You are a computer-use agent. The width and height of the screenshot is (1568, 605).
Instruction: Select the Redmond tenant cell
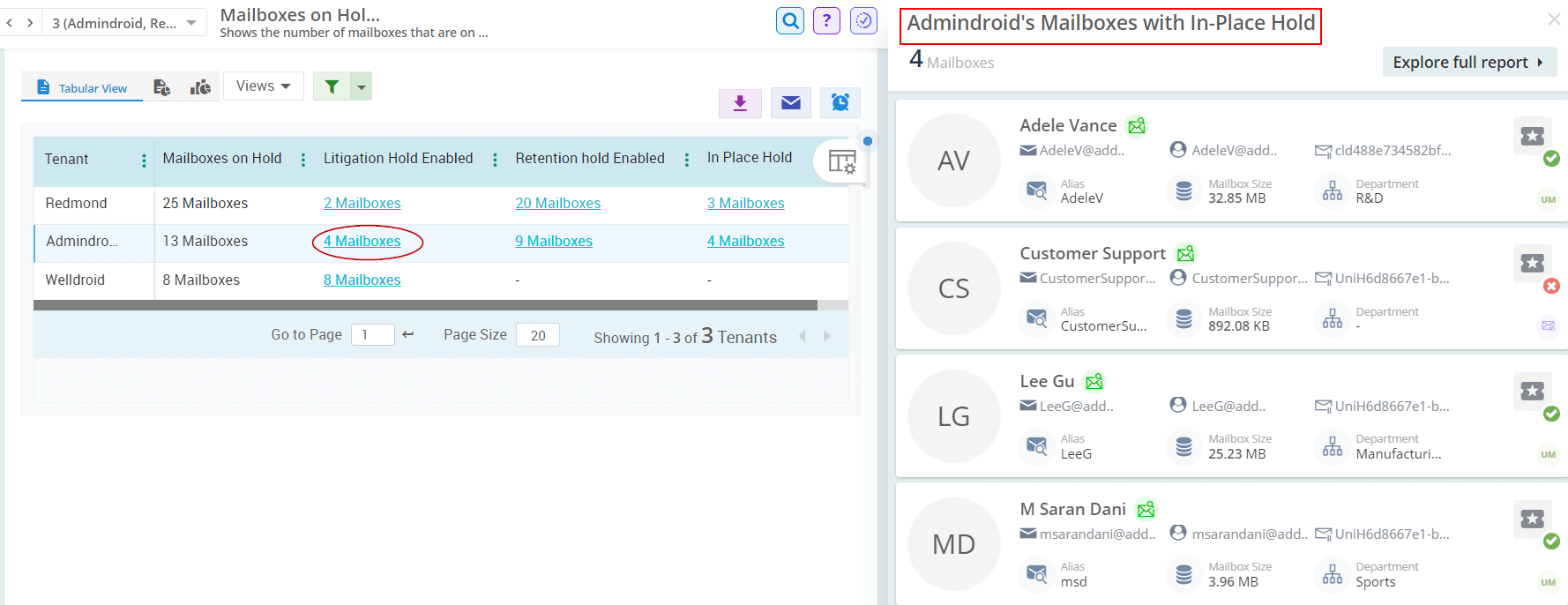point(94,203)
